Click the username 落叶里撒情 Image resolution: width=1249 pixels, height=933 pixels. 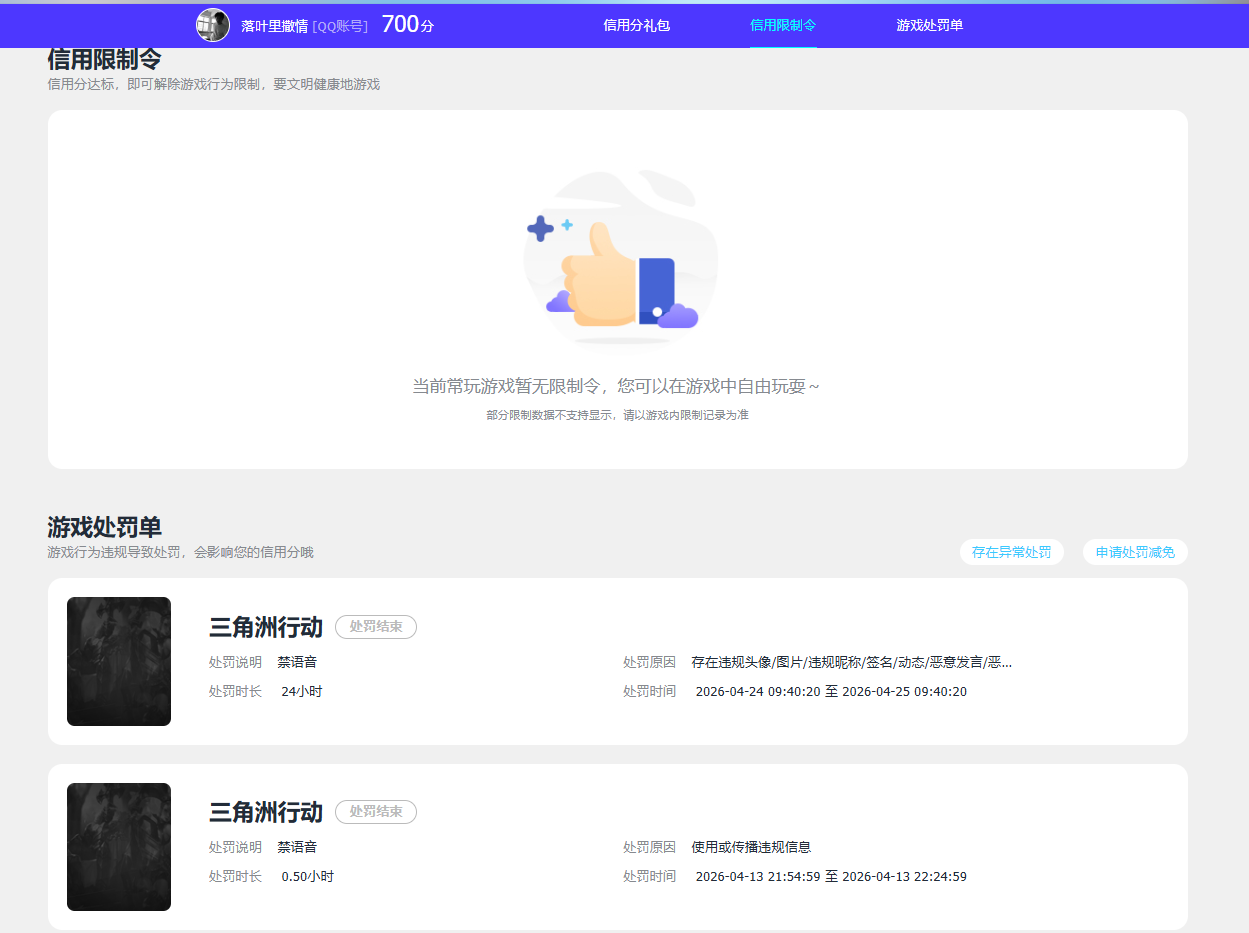[x=274, y=26]
